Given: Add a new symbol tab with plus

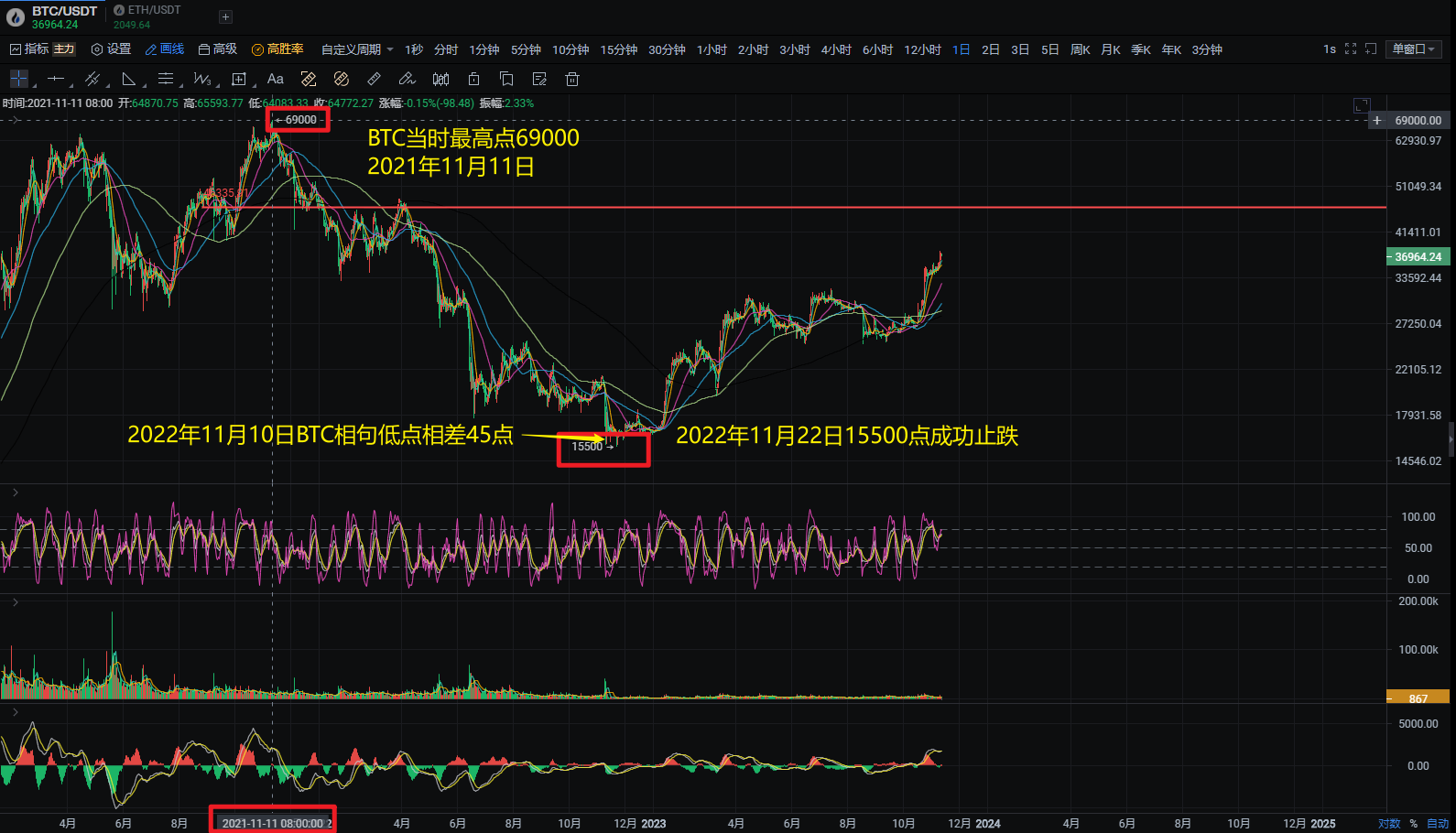Looking at the screenshot, I should (225, 16).
